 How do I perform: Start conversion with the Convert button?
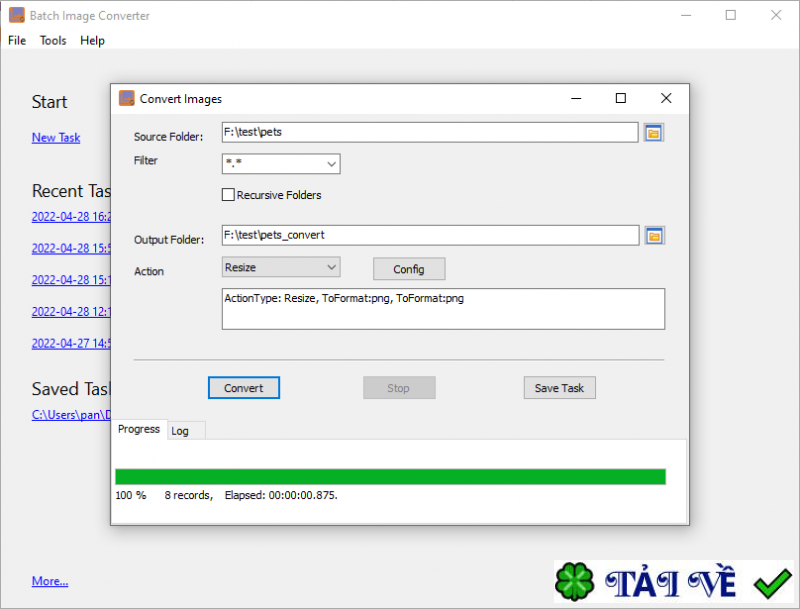[243, 388]
